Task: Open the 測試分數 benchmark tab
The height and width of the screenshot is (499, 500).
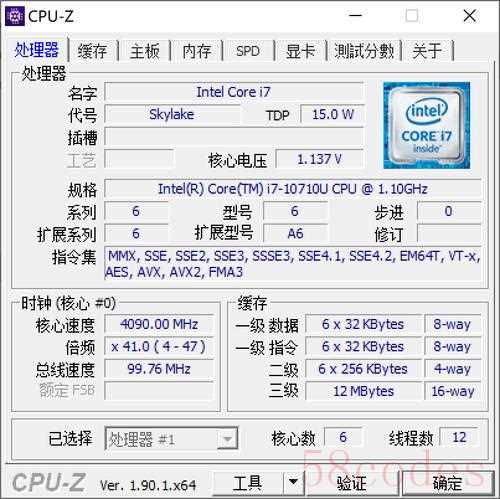Action: 364,51
